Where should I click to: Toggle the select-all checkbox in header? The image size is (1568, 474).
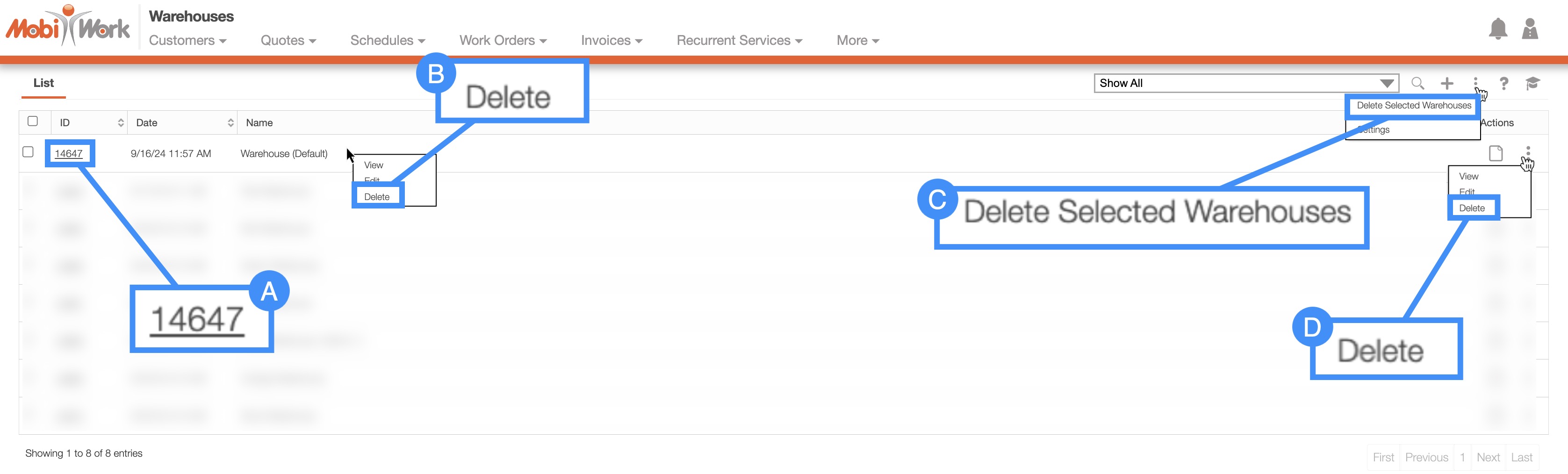[33, 122]
